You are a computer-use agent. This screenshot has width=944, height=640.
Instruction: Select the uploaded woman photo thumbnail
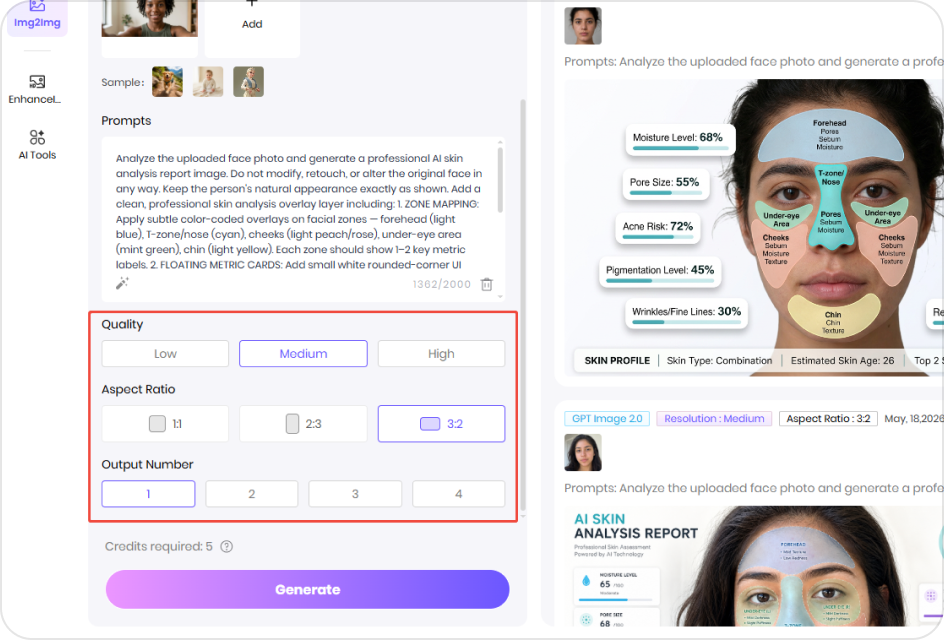[149, 19]
